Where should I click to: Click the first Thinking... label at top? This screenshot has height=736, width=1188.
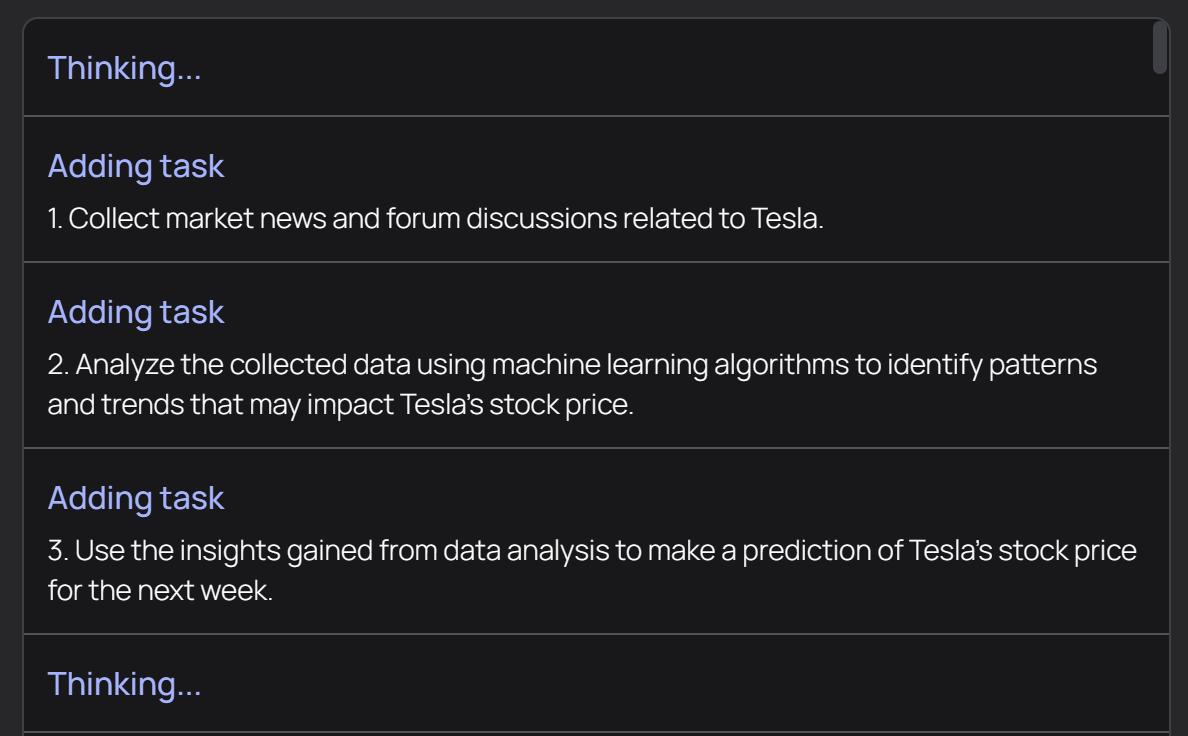click(x=124, y=68)
